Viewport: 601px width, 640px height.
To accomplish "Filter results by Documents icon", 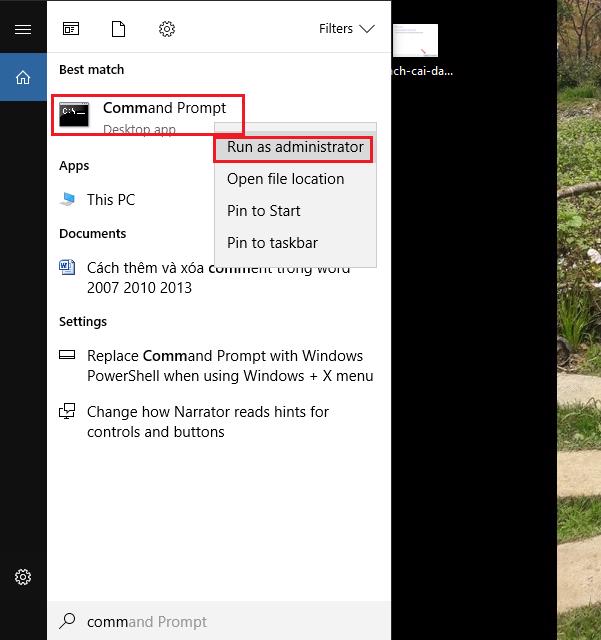I will coord(118,29).
